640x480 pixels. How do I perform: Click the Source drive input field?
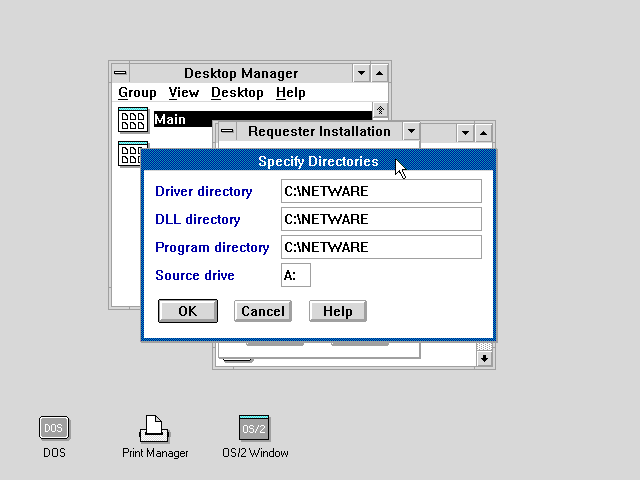tap(296, 275)
